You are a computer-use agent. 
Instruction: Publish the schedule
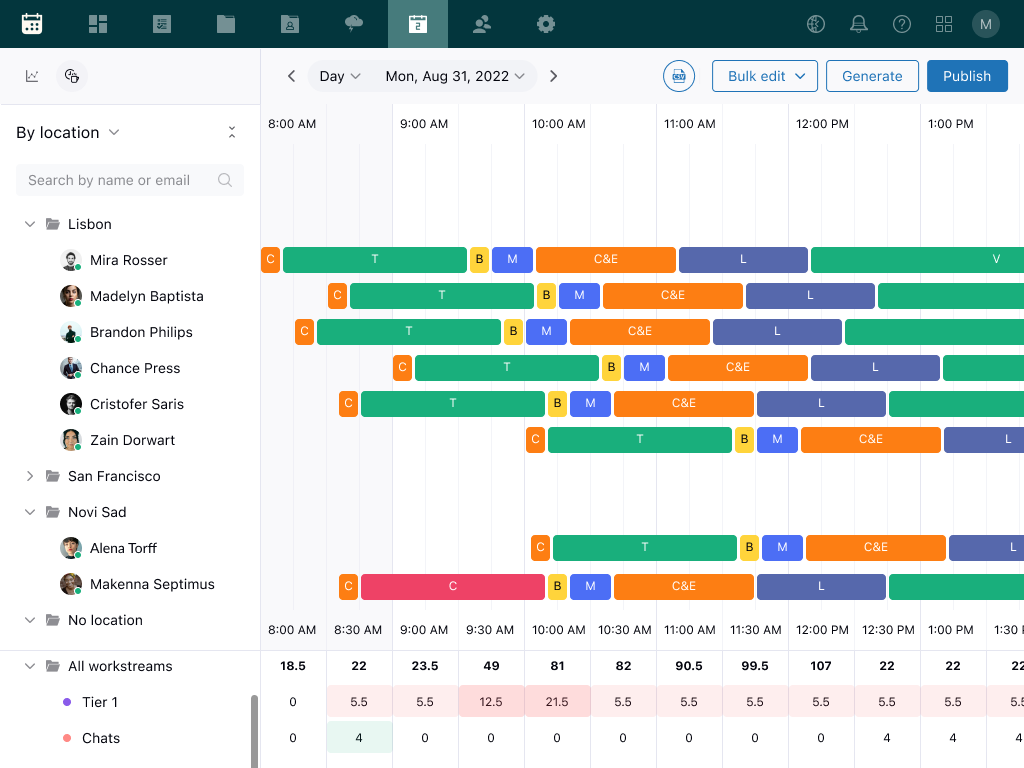(967, 75)
